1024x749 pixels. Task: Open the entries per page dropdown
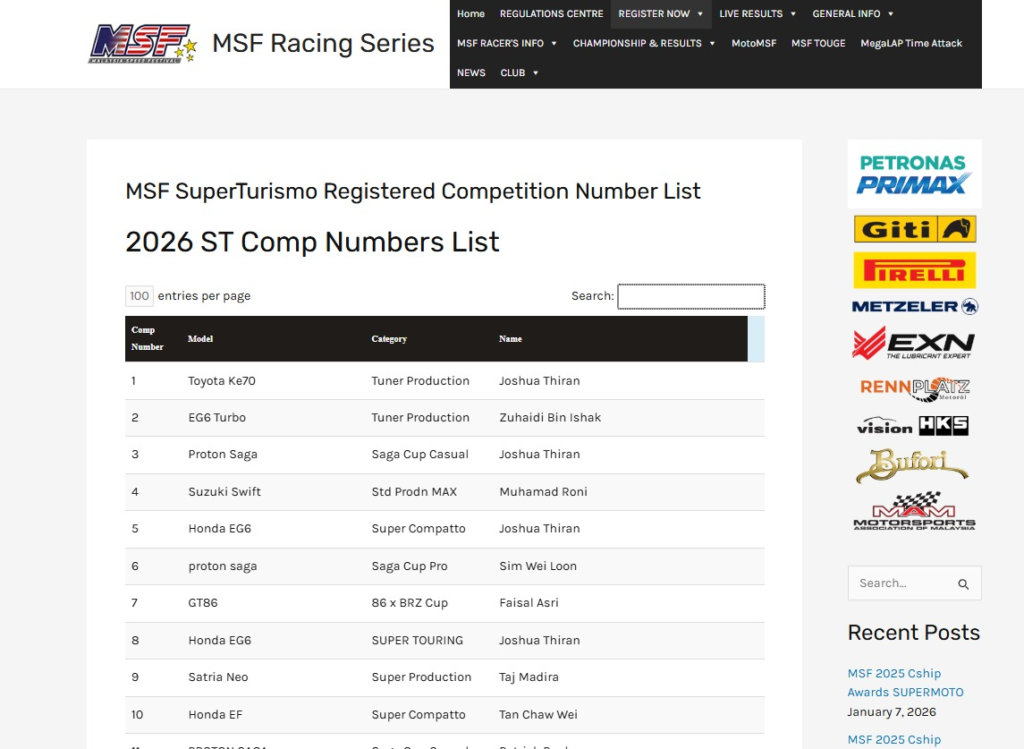tap(139, 296)
